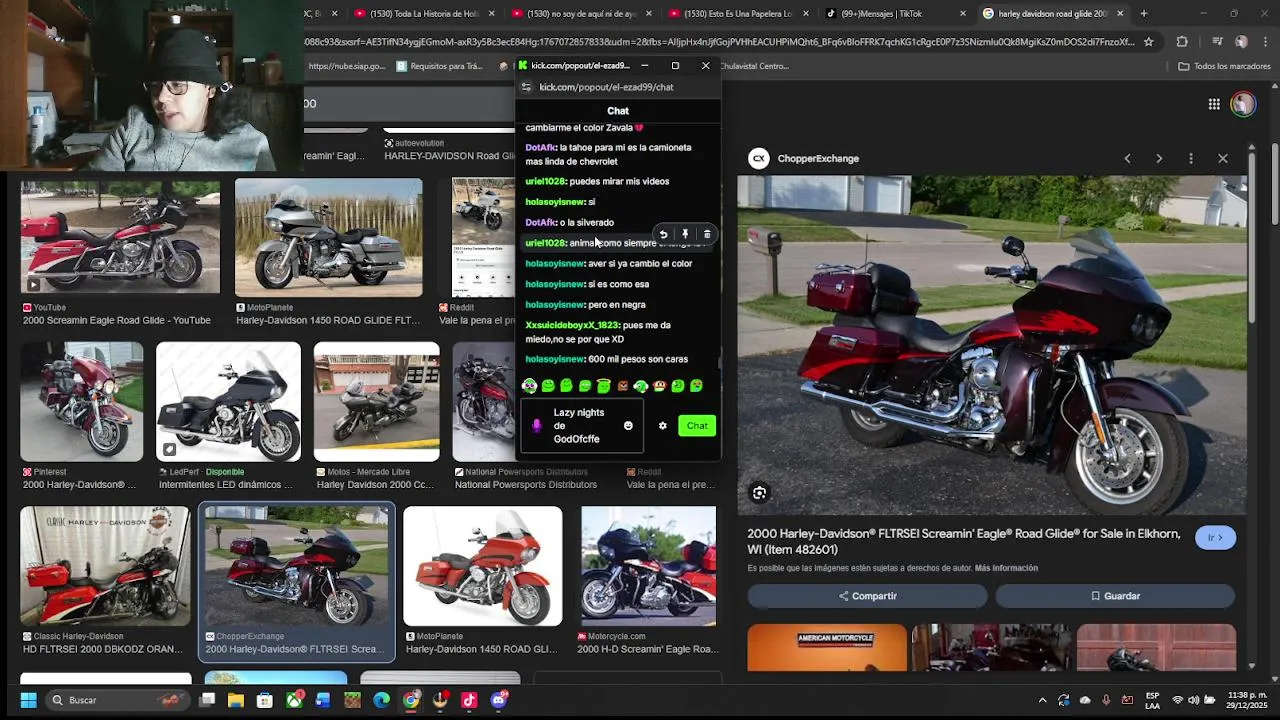Image resolution: width=1280 pixels, height=720 pixels.
Task: Click the purple microphone icon in chat input
Action: 537,426
